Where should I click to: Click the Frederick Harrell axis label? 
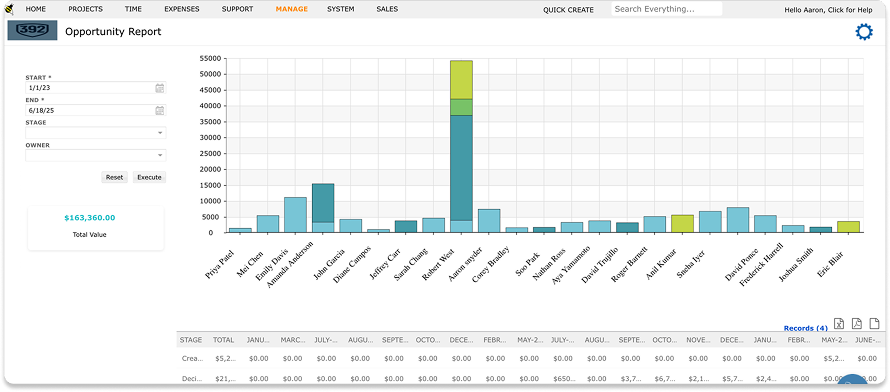tap(762, 264)
